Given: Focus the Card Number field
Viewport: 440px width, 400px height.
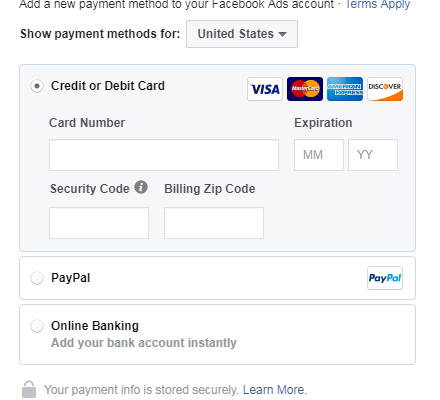Looking at the screenshot, I should pos(164,155).
